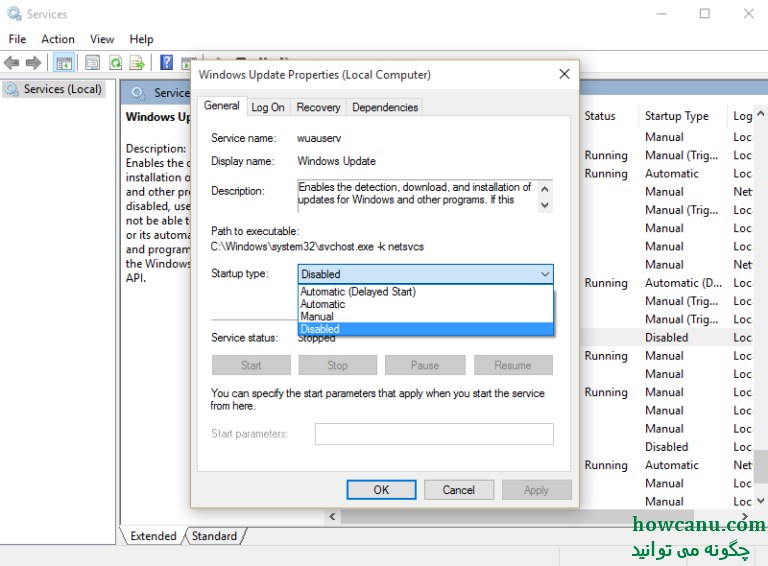Click the highlighted Disabled row in Startup Type column
The image size is (768, 566).
point(667,337)
